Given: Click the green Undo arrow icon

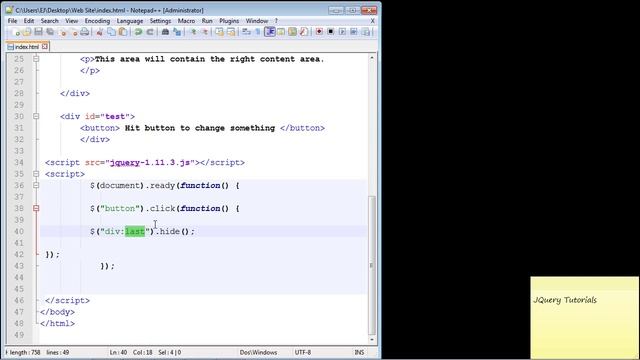Looking at the screenshot, I should pos(138,32).
